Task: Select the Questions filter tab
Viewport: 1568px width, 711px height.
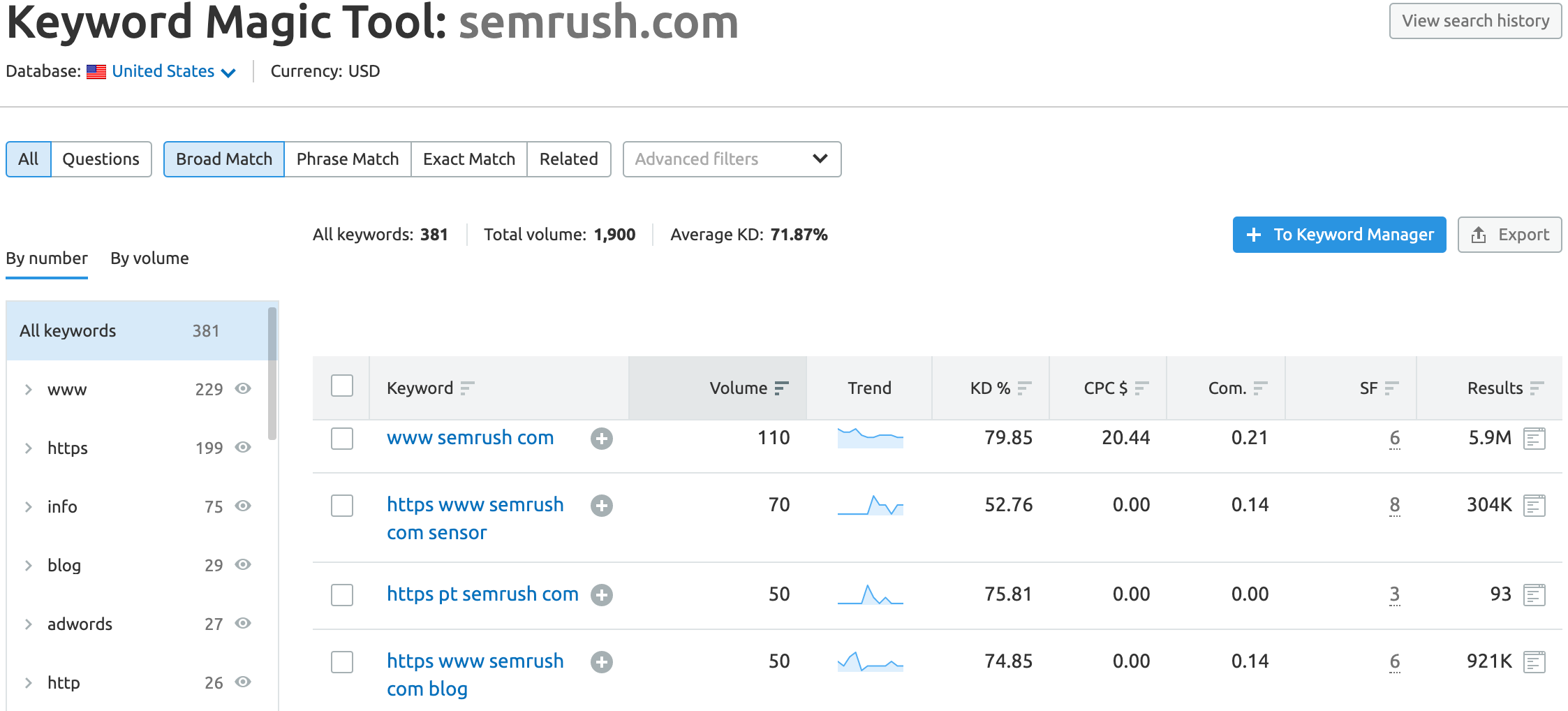Action: [101, 159]
